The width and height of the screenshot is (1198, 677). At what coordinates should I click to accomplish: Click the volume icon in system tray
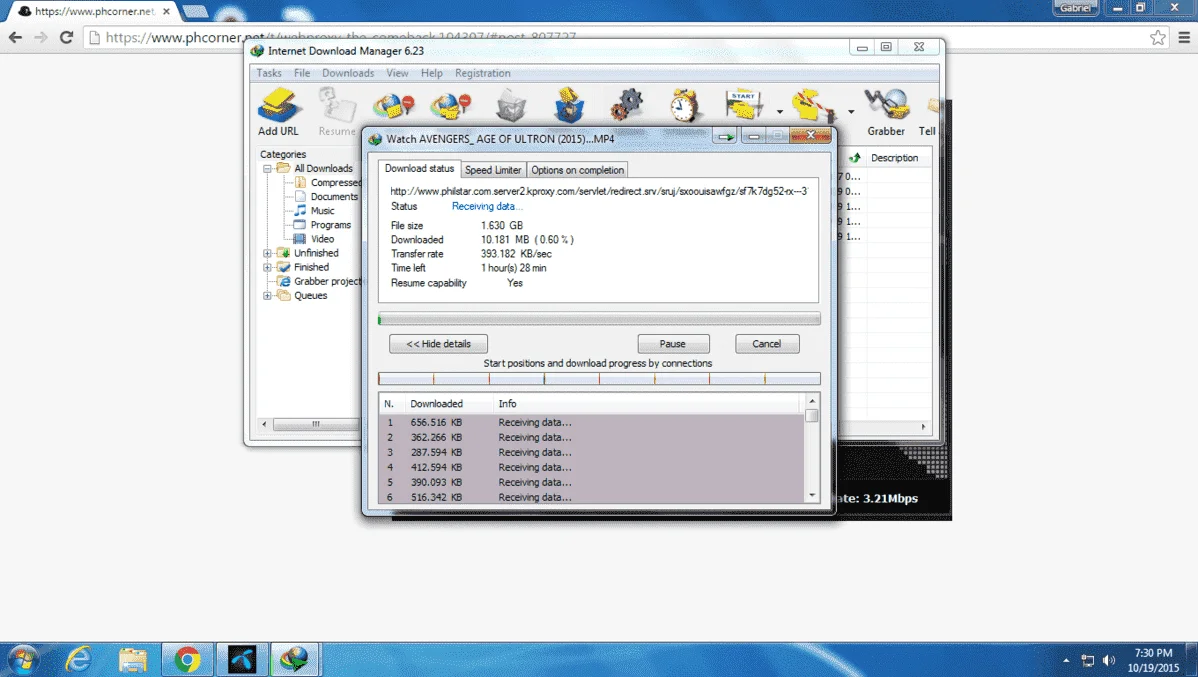point(1109,660)
